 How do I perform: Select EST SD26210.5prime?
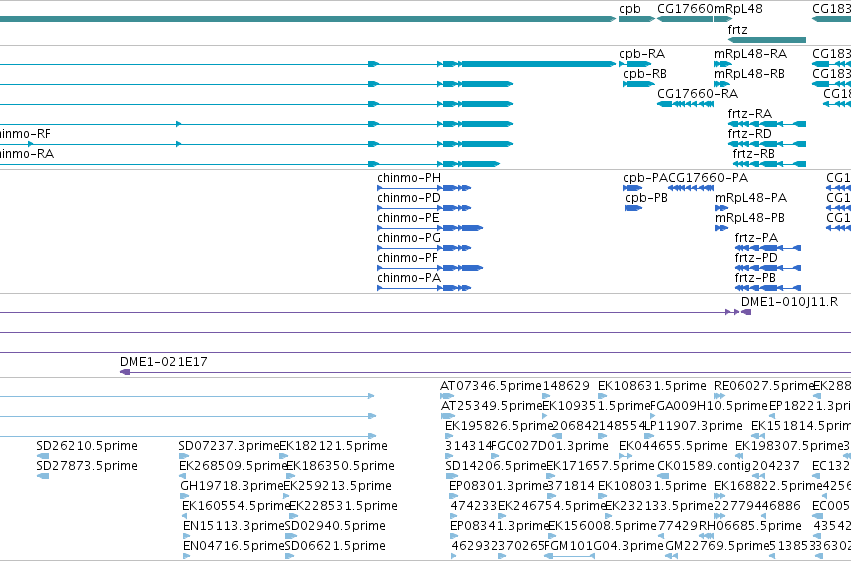(x=43, y=456)
